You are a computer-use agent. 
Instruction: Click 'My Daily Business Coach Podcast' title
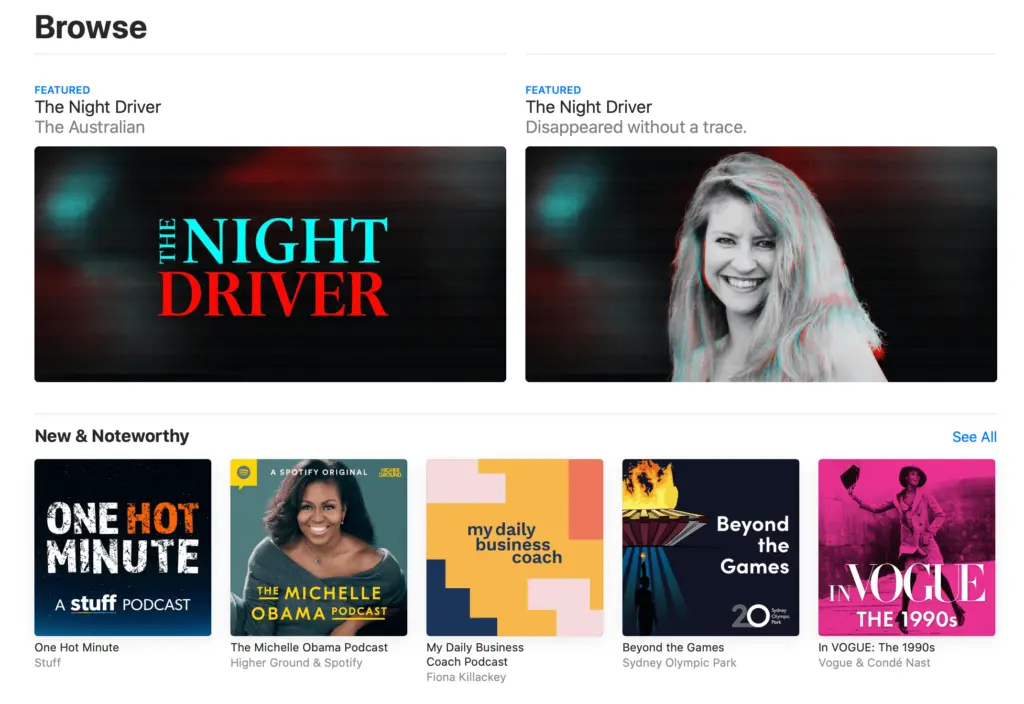(475, 654)
